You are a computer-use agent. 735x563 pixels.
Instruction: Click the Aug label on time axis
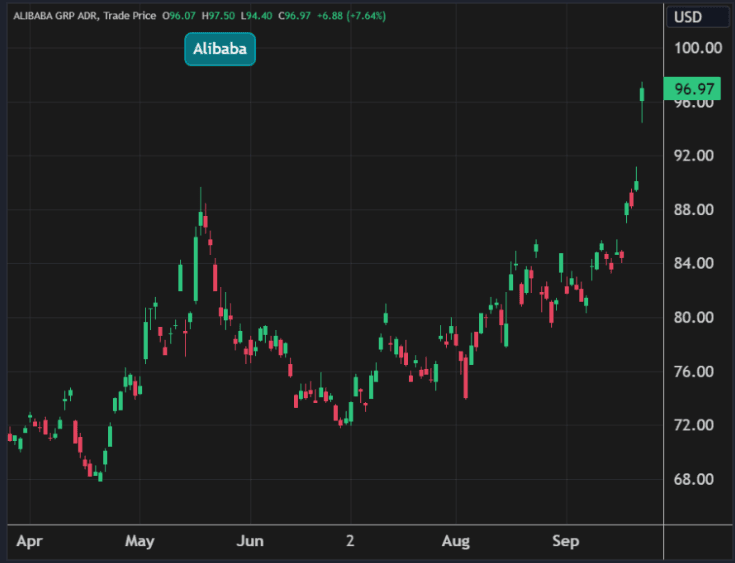(x=456, y=541)
